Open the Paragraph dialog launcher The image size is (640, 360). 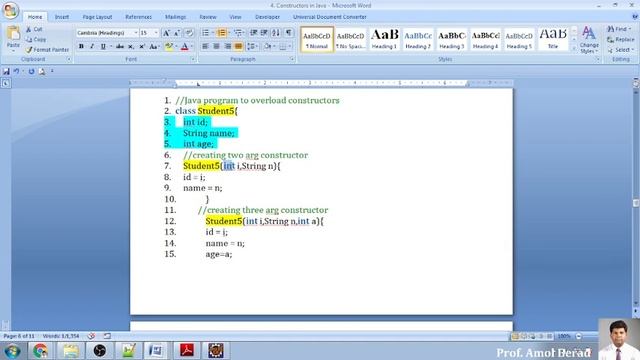[x=292, y=60]
